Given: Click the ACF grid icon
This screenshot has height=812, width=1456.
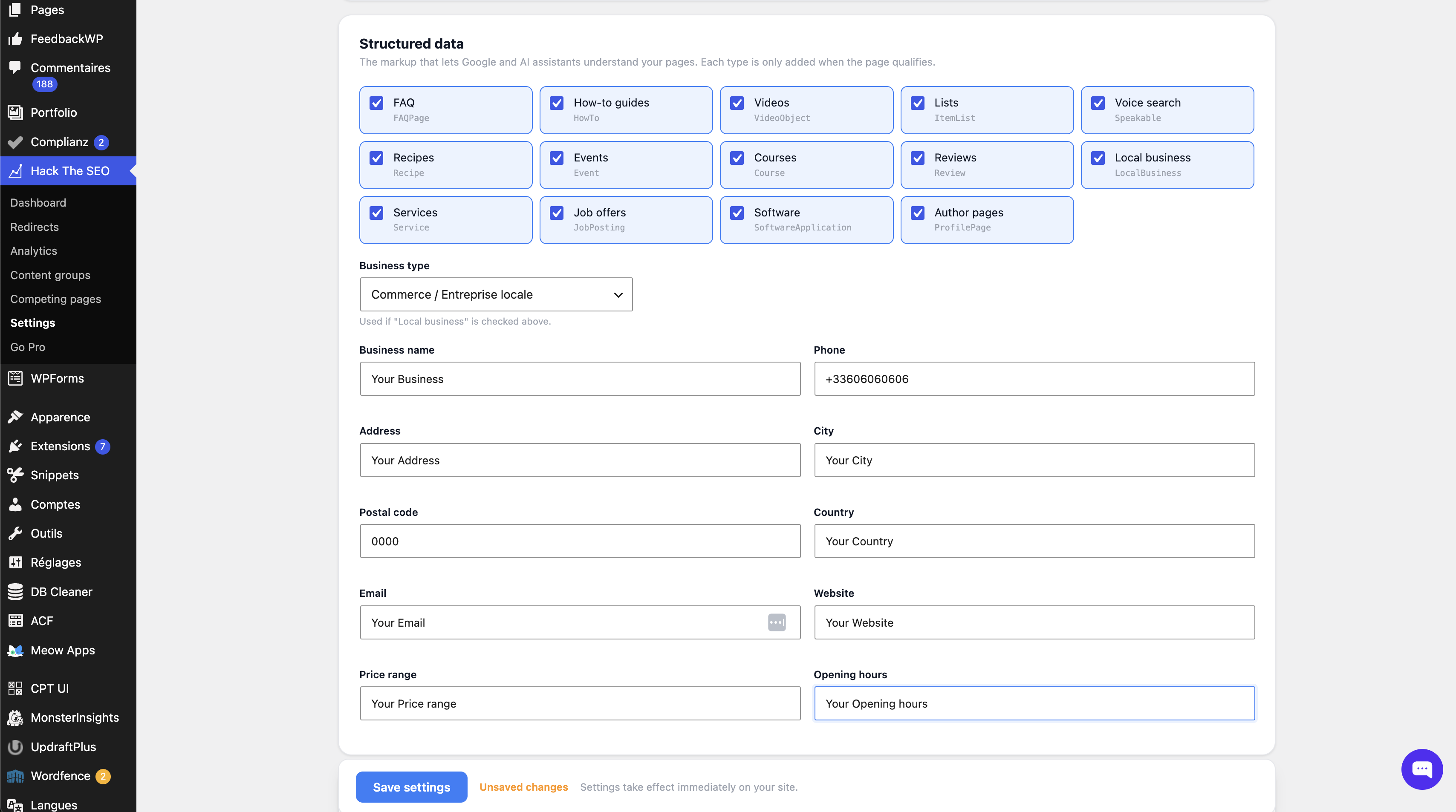Looking at the screenshot, I should [15, 620].
